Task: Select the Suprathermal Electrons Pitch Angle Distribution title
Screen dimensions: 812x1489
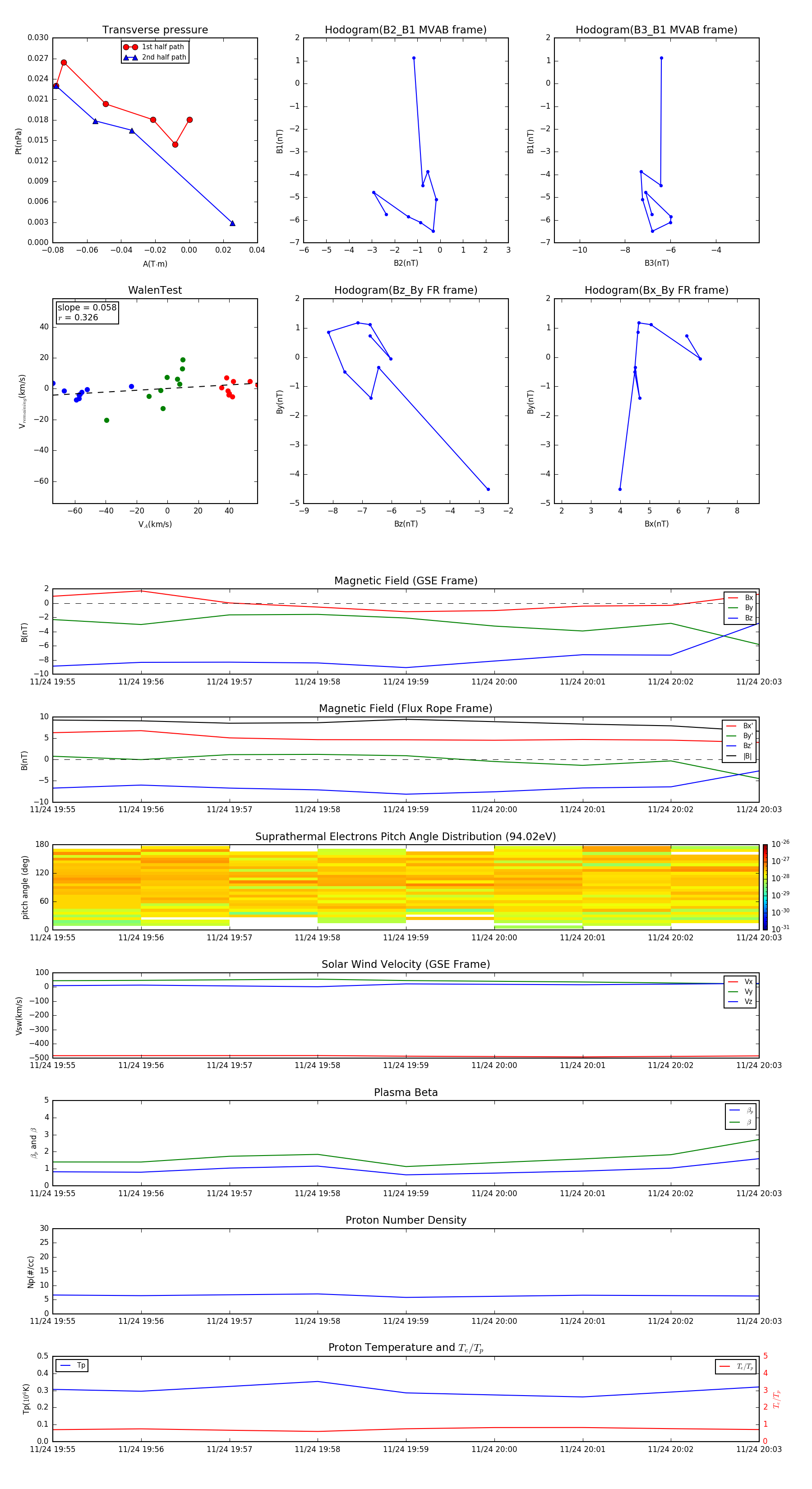Action: coord(406,837)
